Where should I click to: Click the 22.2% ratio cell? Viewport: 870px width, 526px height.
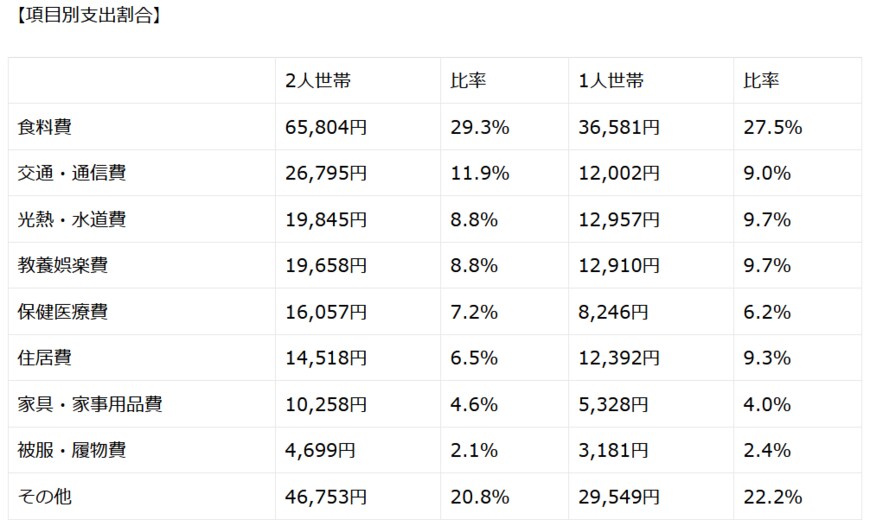773,496
